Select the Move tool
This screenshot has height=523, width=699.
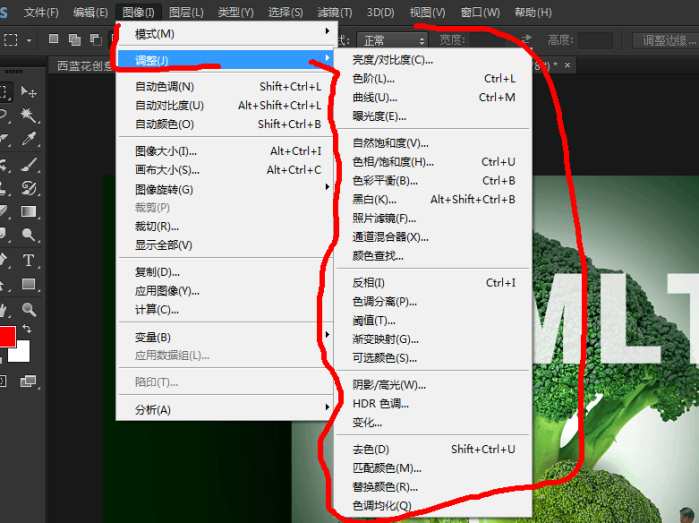coord(29,92)
